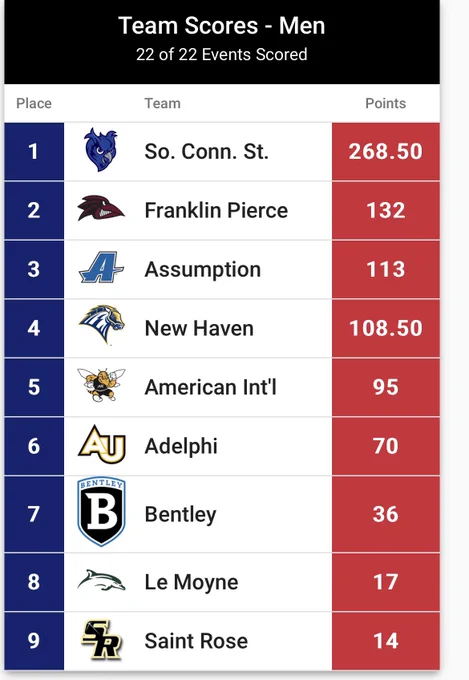Screen dimensions: 469x680
Task: Open the Franklin Pierce team name
Action: (x=216, y=211)
